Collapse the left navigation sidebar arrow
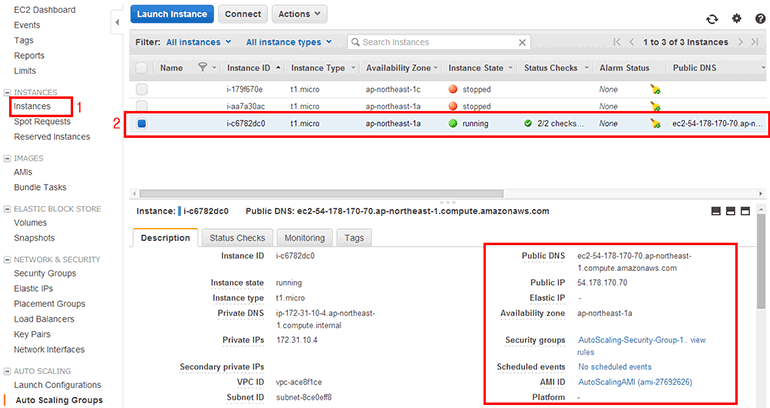 (x=117, y=21)
